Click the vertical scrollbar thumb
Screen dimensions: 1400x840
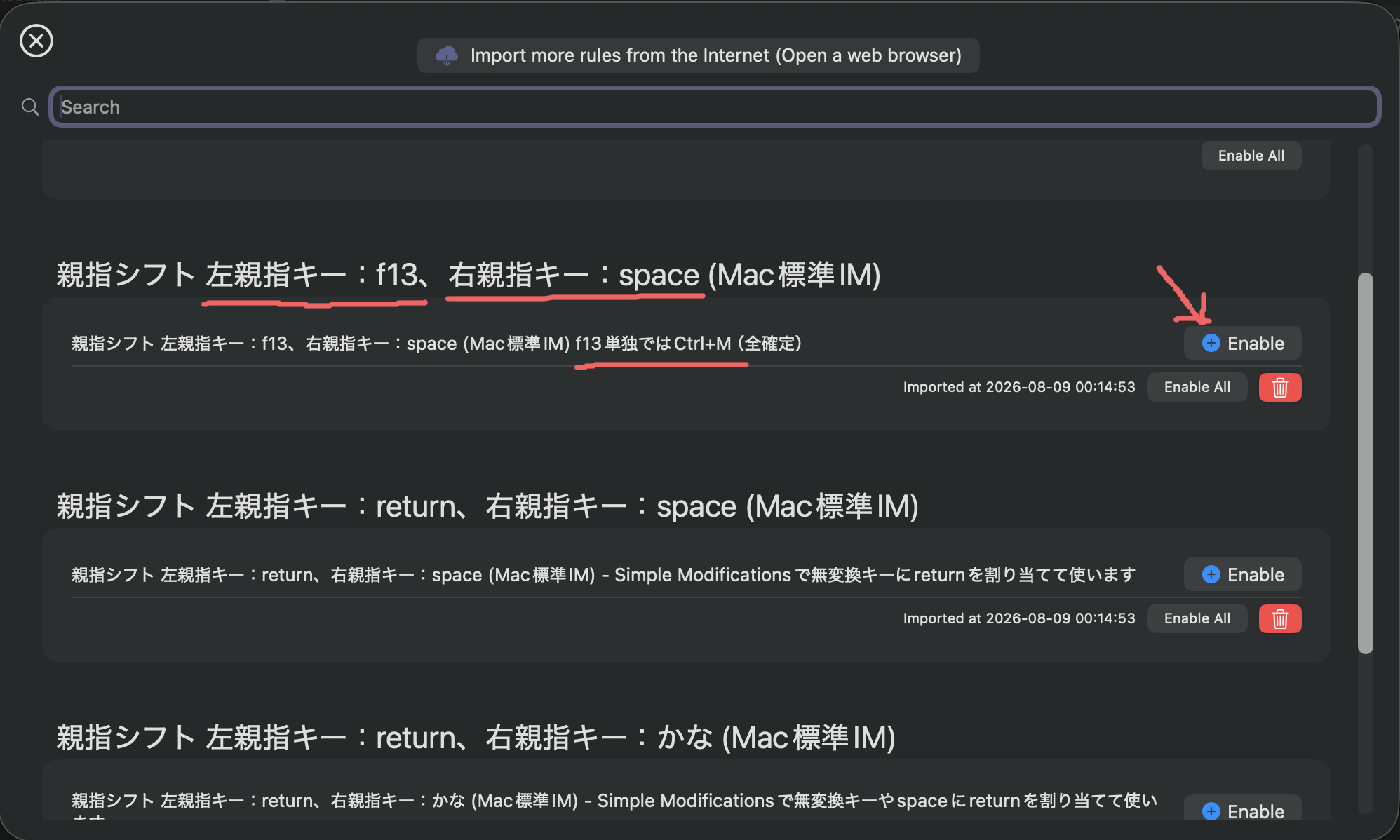click(x=1365, y=463)
